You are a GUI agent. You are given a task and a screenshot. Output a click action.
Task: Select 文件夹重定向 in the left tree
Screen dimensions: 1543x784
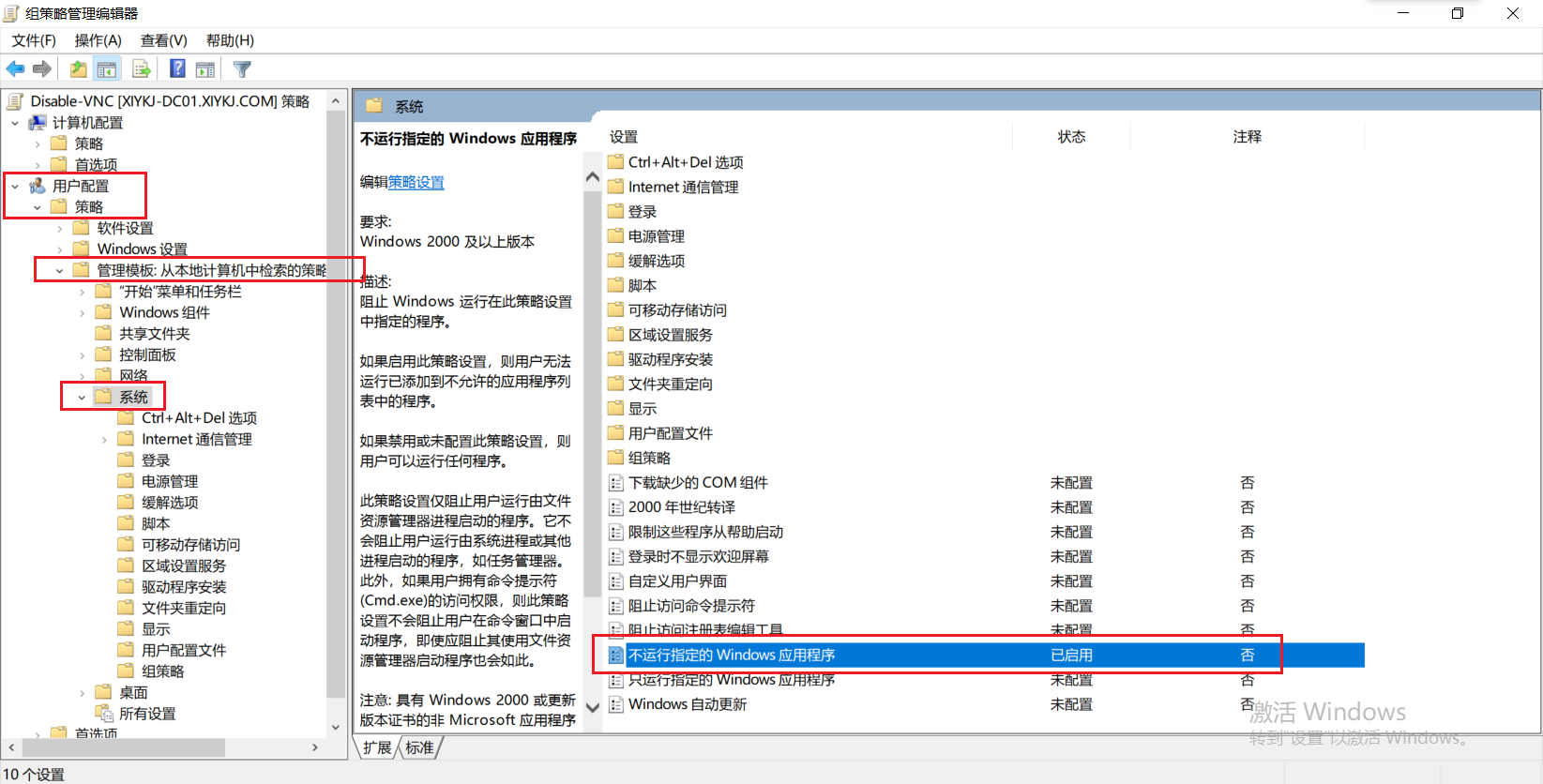tap(184, 608)
